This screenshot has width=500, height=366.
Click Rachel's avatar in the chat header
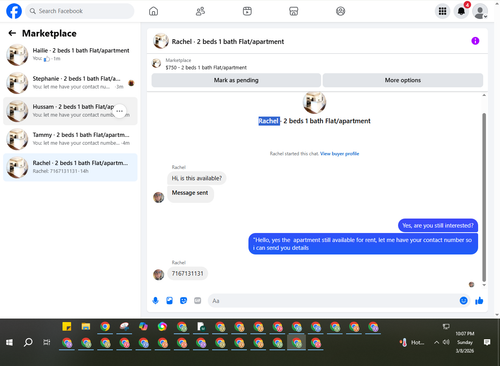pyautogui.click(x=161, y=41)
